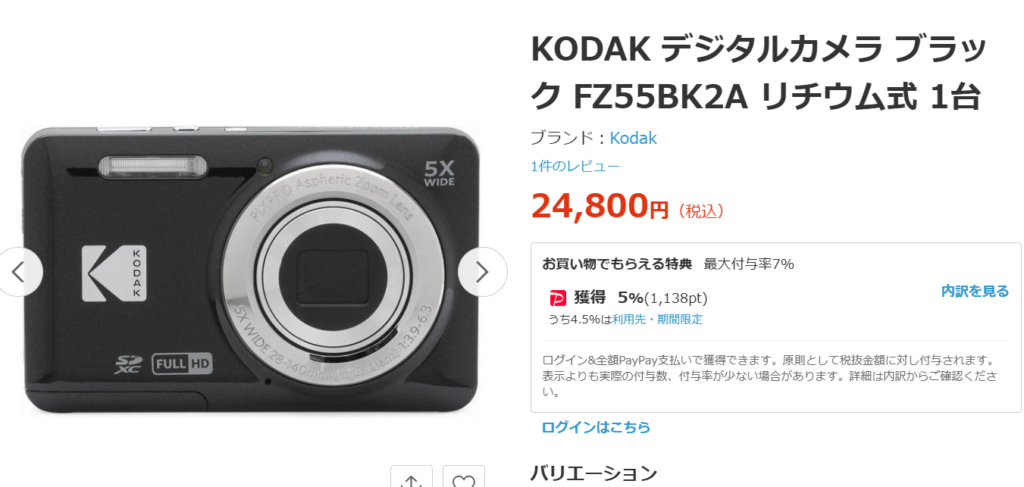Viewport: 1024px width, 487px height.
Task: Click the KODAK デジタルカメラ product title
Action: [759, 73]
